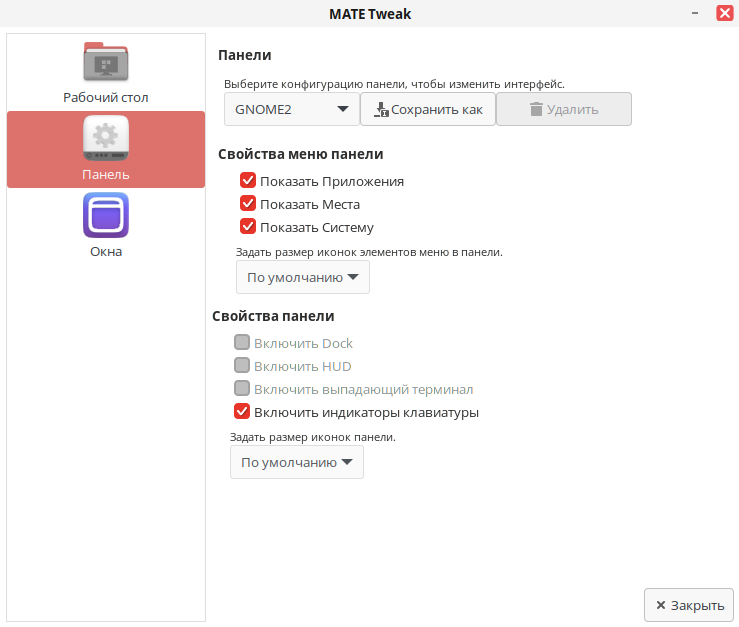Open the GNOME2 panel layout dropdown
This screenshot has width=739, height=627.
(291, 109)
